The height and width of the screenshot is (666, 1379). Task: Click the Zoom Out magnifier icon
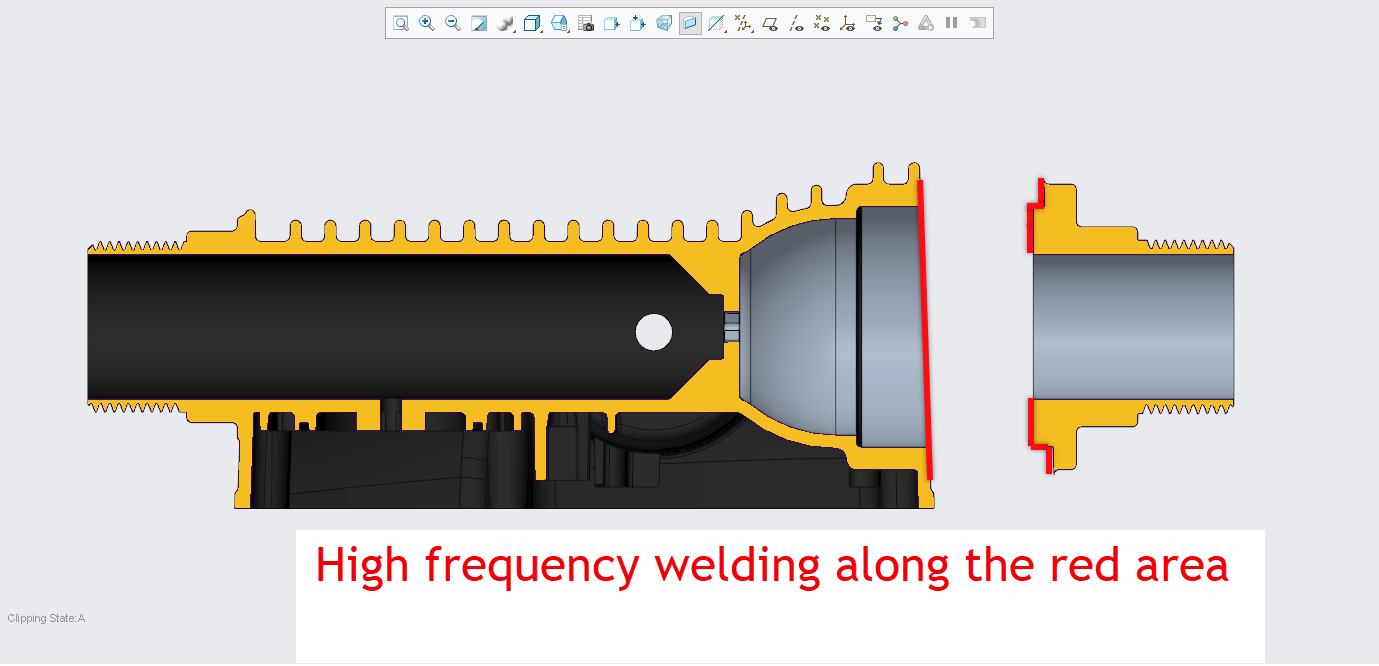453,23
